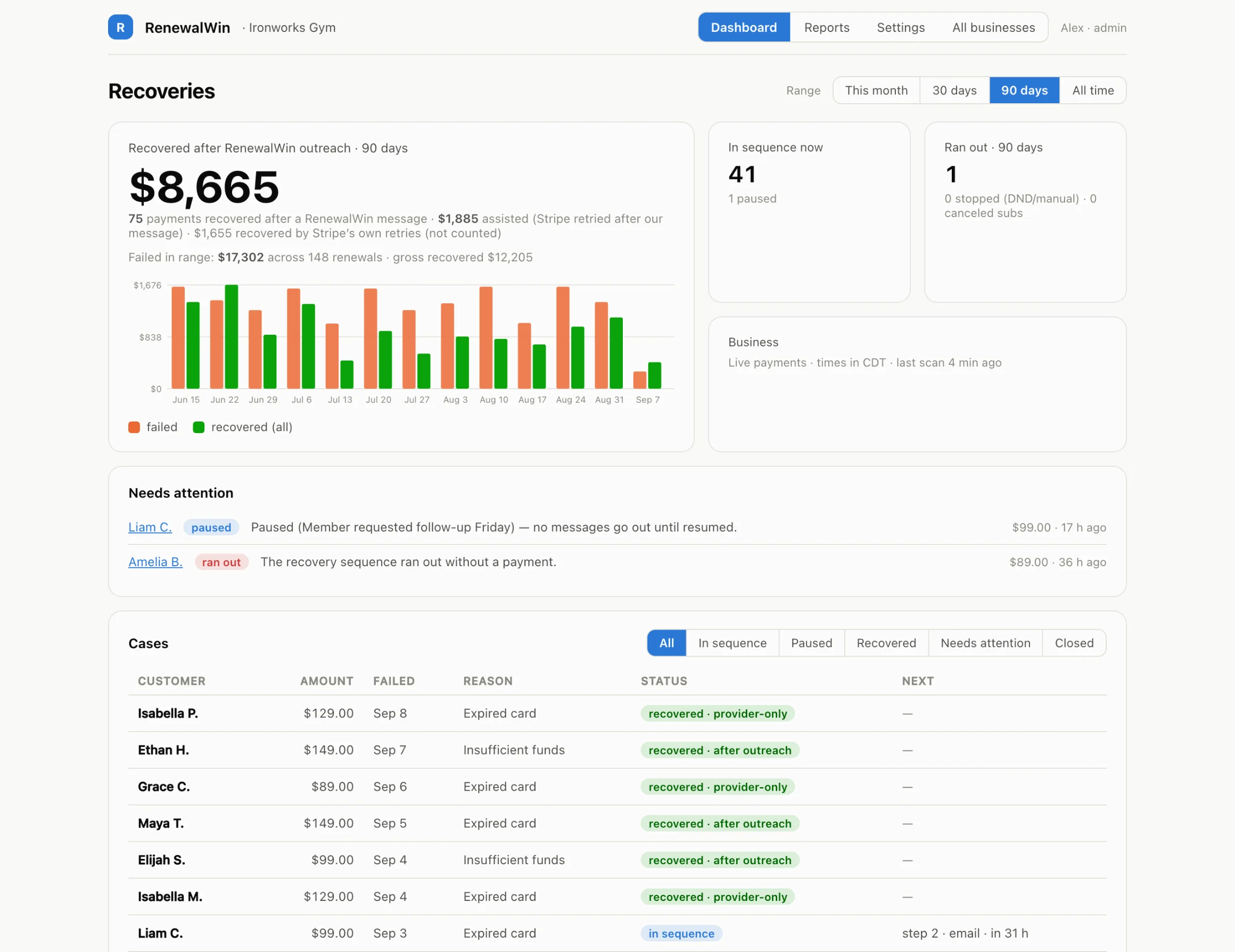Filter cases by Recovered
This screenshot has height=952, width=1235.
pos(886,643)
